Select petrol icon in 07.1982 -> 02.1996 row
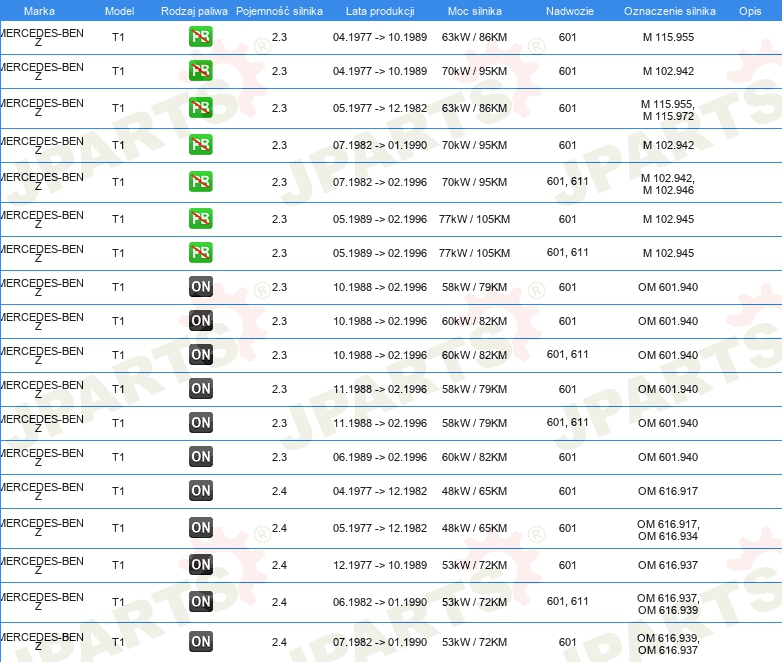The width and height of the screenshot is (782, 662). tap(200, 182)
